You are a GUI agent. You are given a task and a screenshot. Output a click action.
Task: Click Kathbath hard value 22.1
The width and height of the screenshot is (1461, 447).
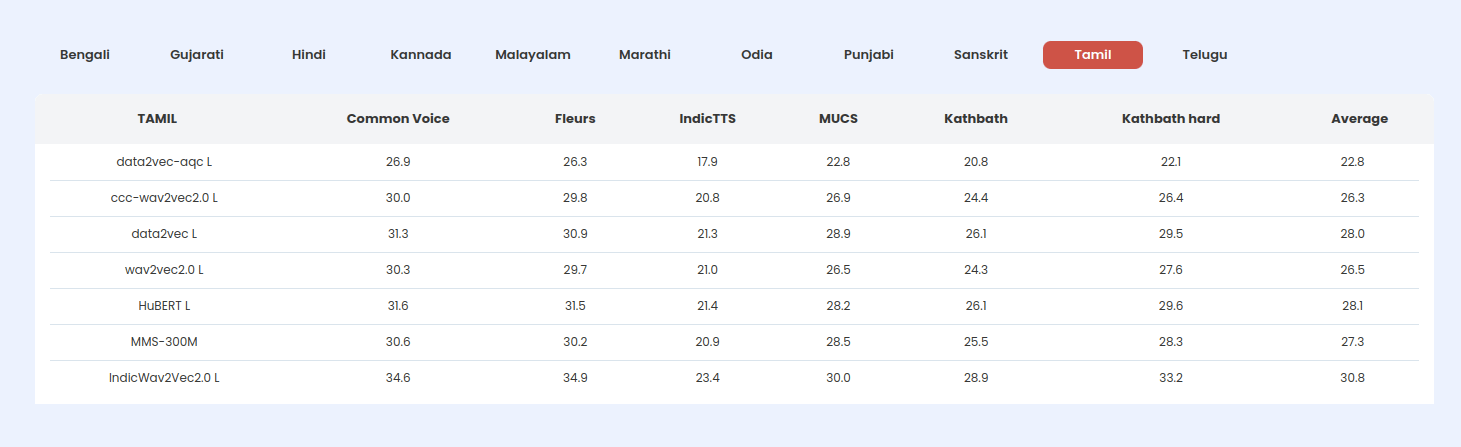point(1171,162)
